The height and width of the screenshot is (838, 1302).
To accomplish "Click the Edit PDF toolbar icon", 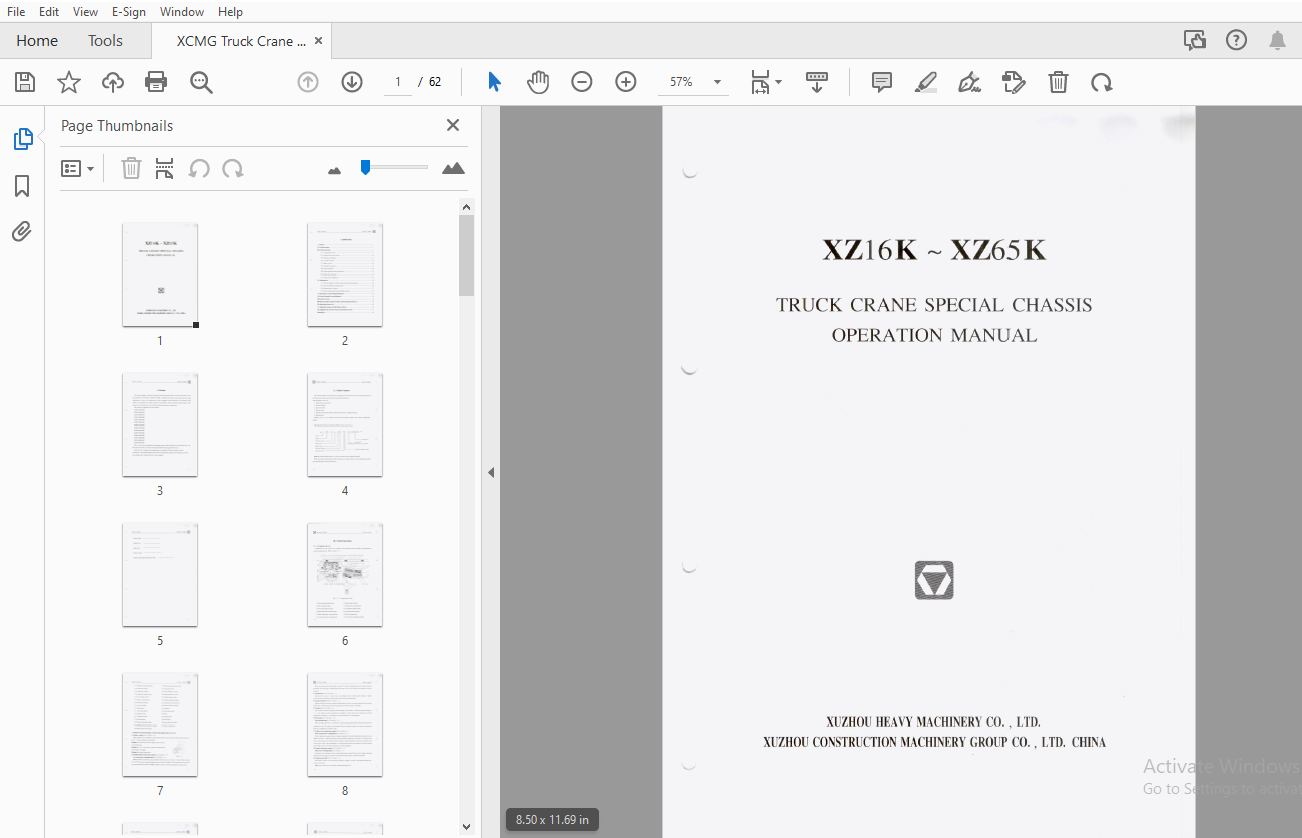I will pyautogui.click(x=1014, y=82).
